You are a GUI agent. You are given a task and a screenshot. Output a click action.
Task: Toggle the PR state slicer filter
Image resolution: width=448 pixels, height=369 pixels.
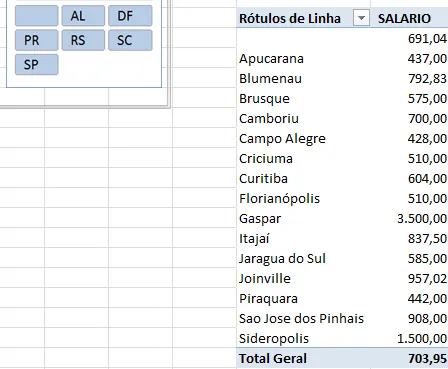(37, 40)
